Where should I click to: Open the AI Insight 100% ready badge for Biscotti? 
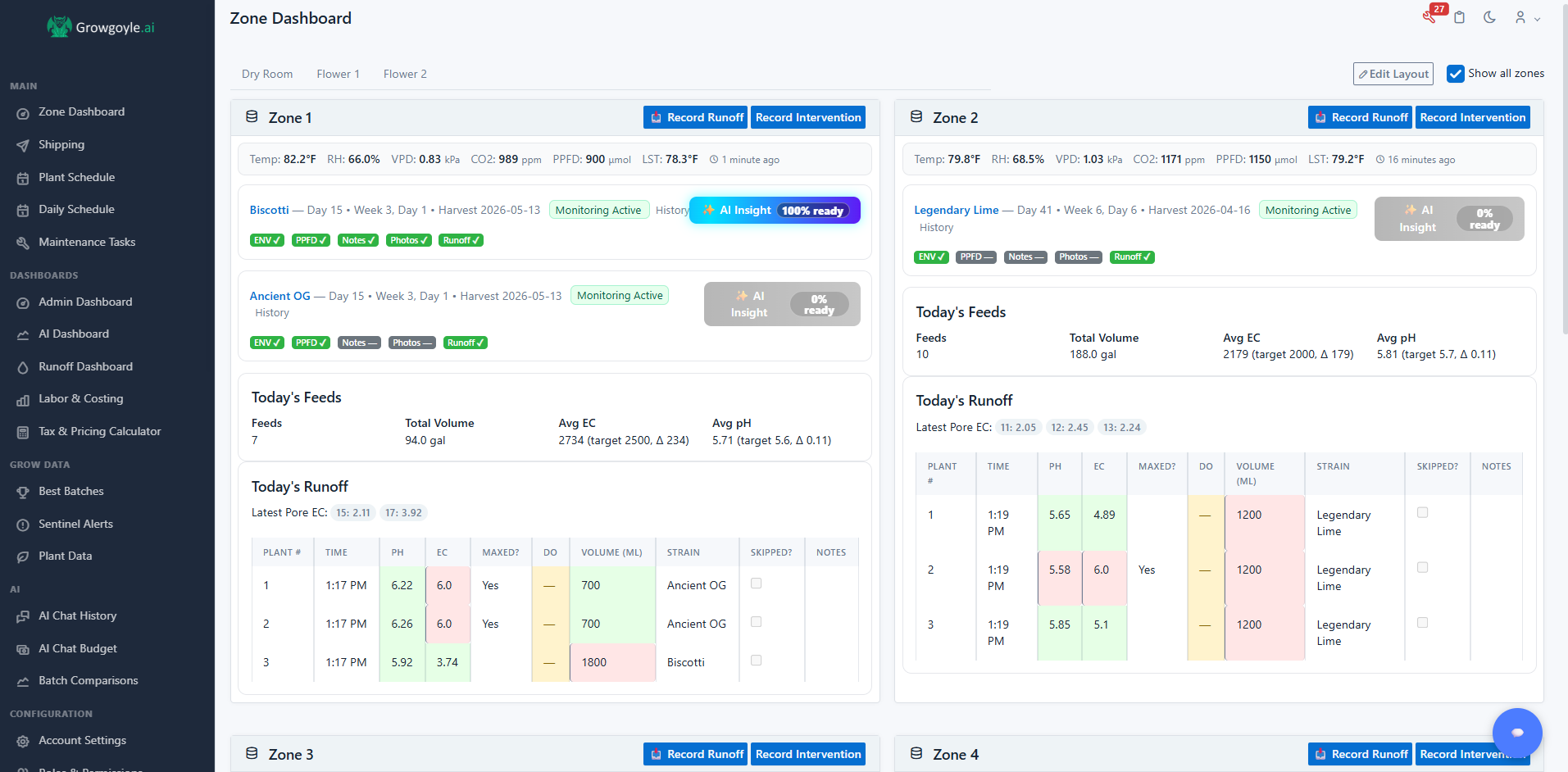click(x=774, y=210)
